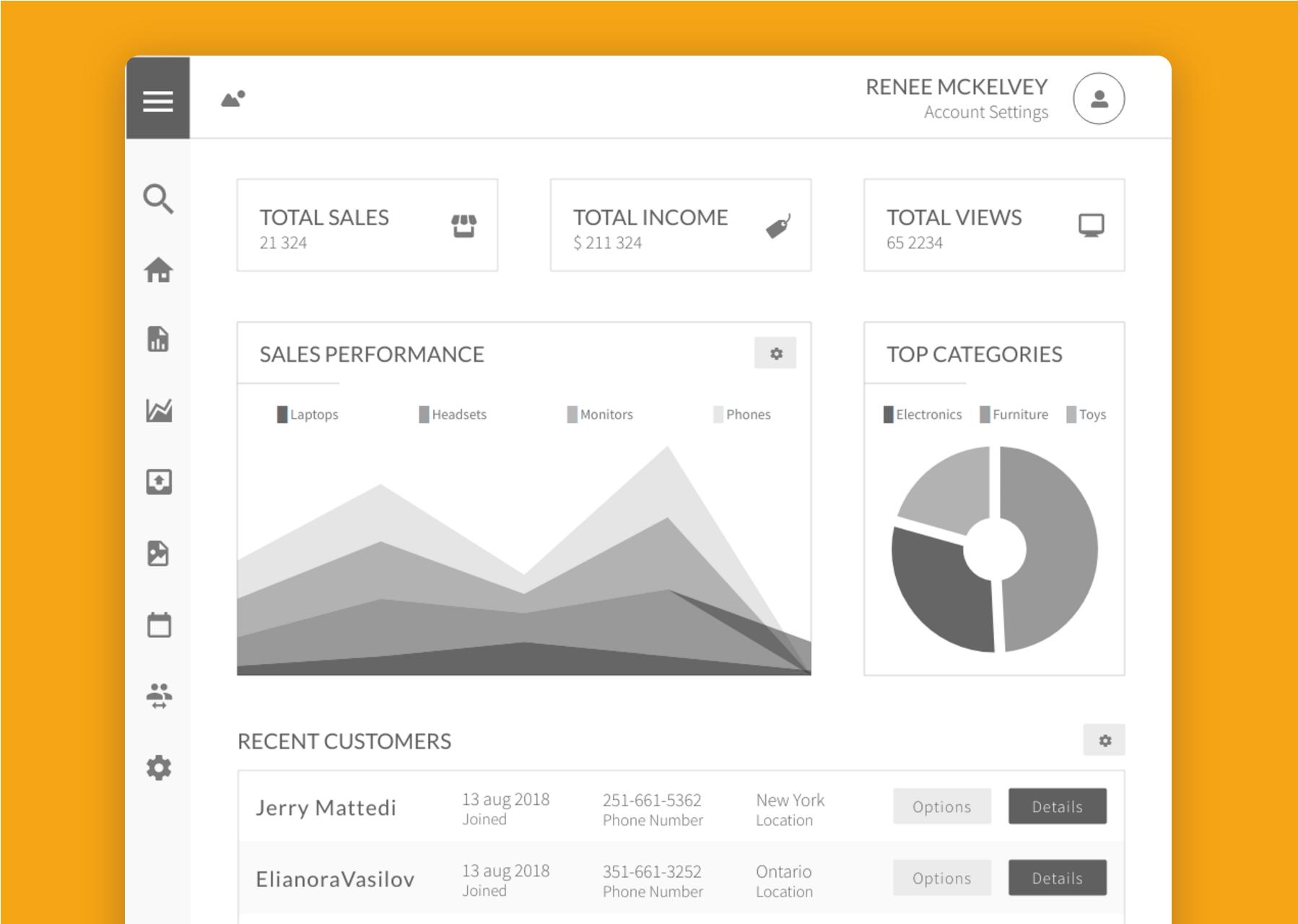Click the notification icon in the header
The height and width of the screenshot is (924, 1298).
231,100
